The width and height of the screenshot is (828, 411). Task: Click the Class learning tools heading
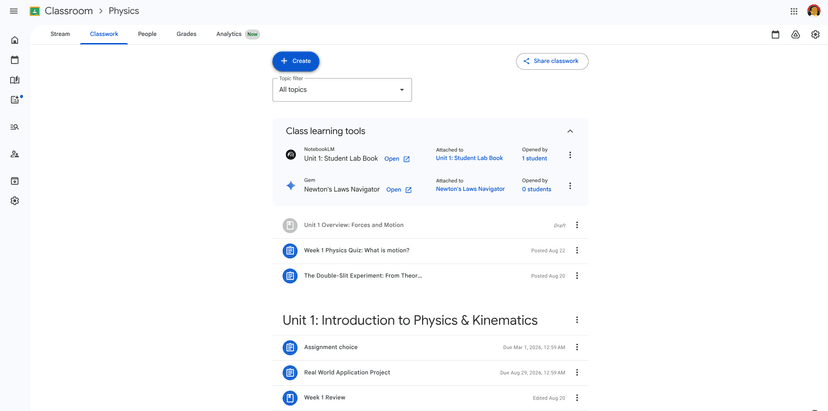point(325,131)
